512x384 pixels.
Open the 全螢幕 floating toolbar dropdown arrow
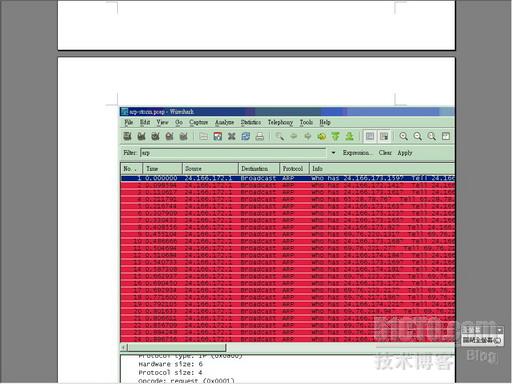click(499, 330)
